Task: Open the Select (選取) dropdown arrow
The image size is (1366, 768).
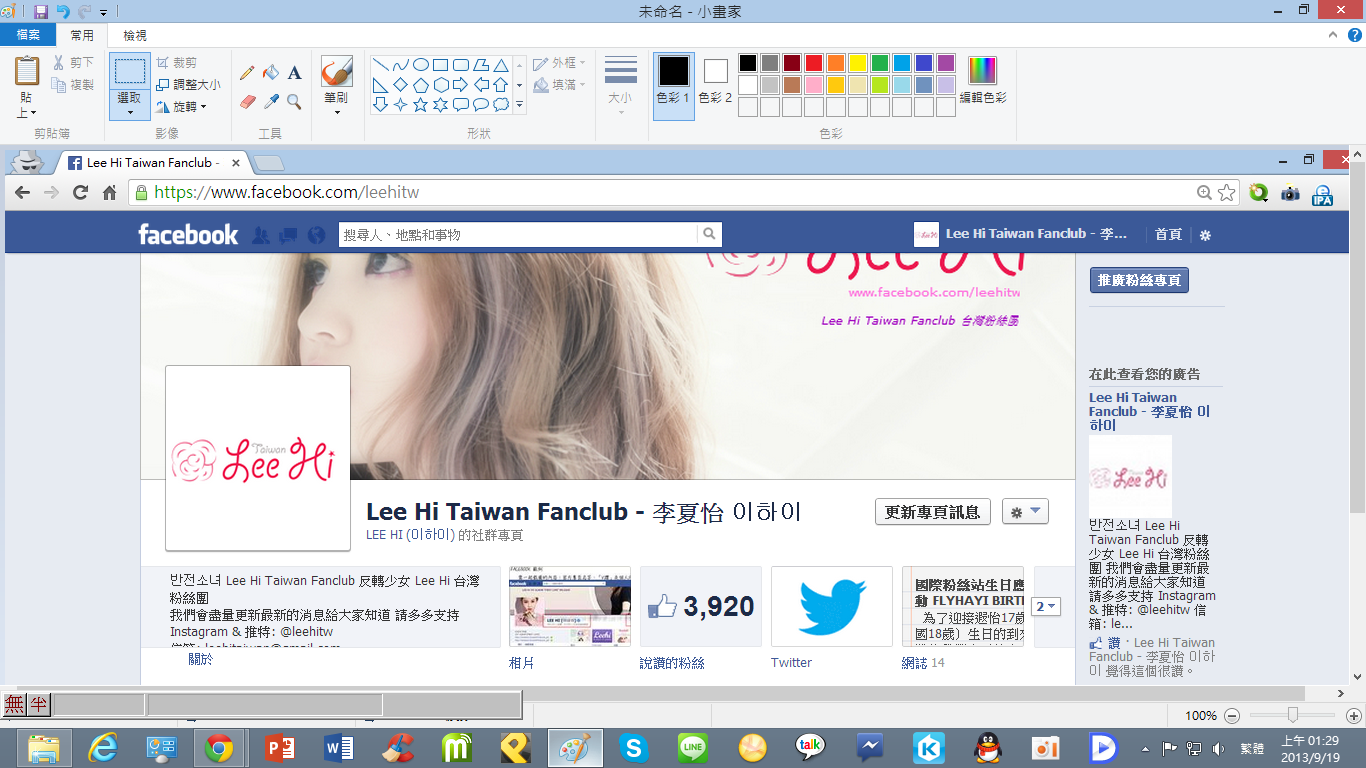Action: pyautogui.click(x=130, y=111)
